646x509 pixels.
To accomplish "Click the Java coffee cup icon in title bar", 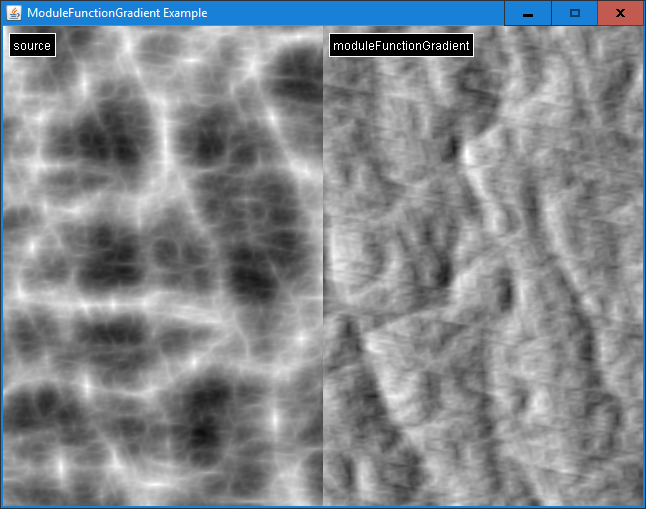I will point(13,13).
